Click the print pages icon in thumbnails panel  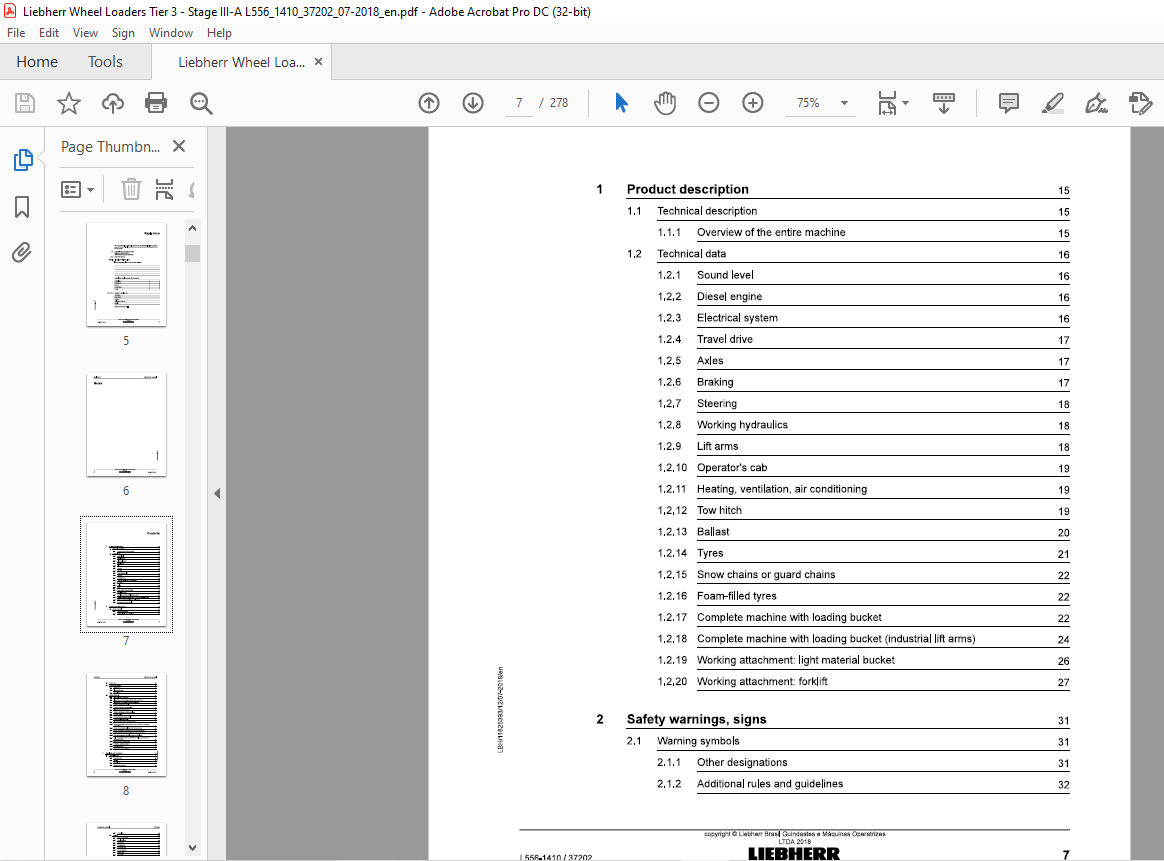pos(164,189)
